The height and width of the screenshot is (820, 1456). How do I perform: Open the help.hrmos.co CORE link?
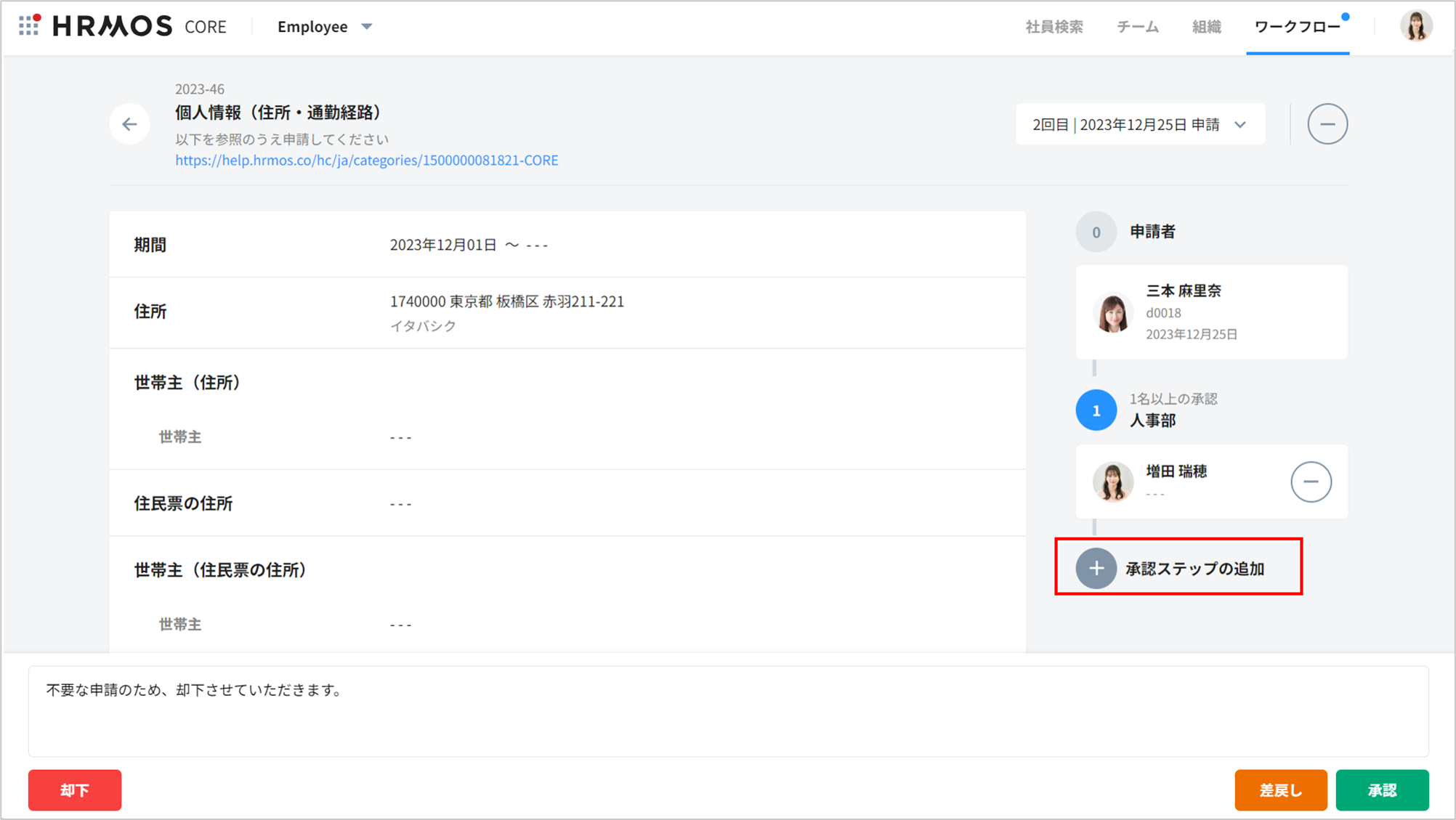pos(366,160)
